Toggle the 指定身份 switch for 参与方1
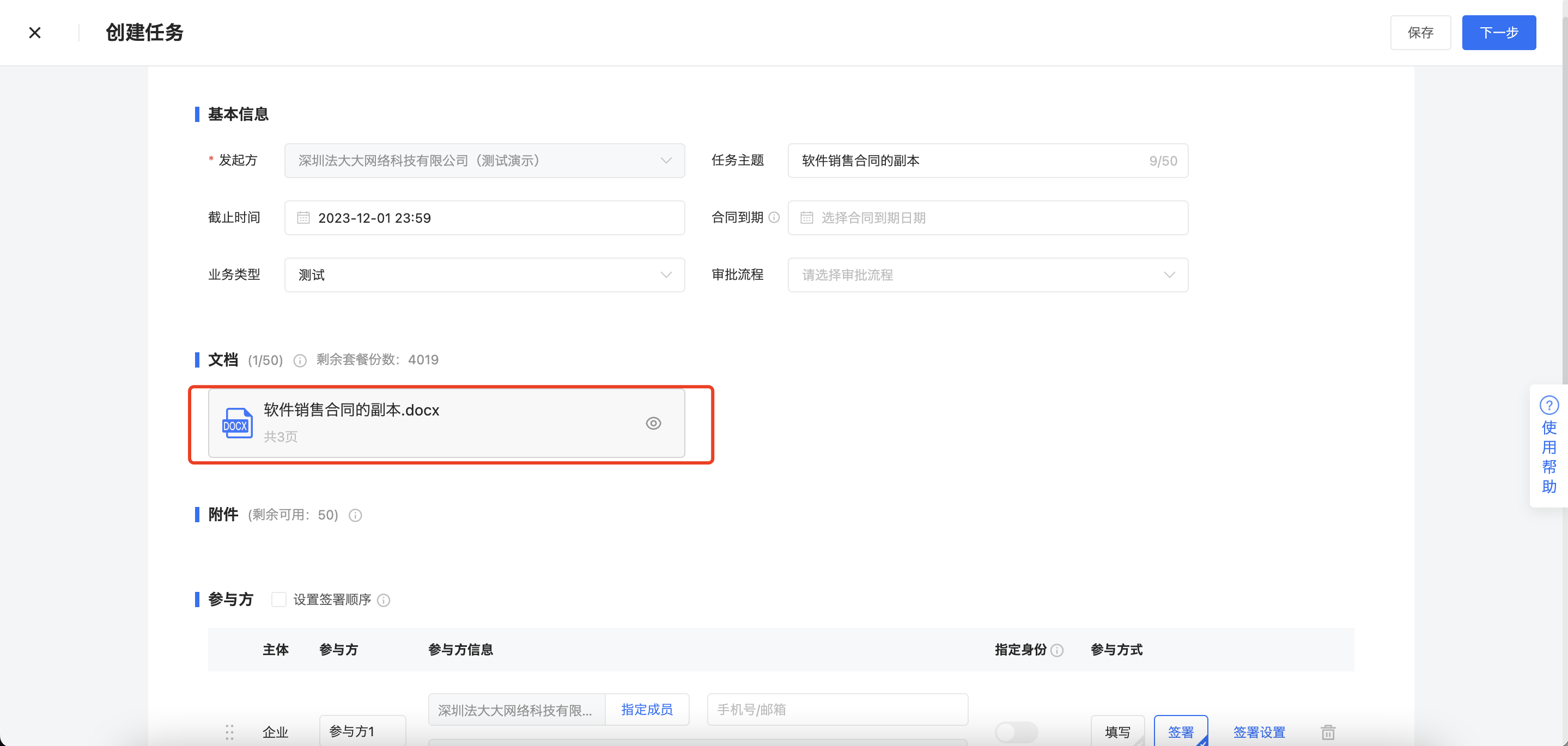This screenshot has width=1568, height=746. 1016,732
